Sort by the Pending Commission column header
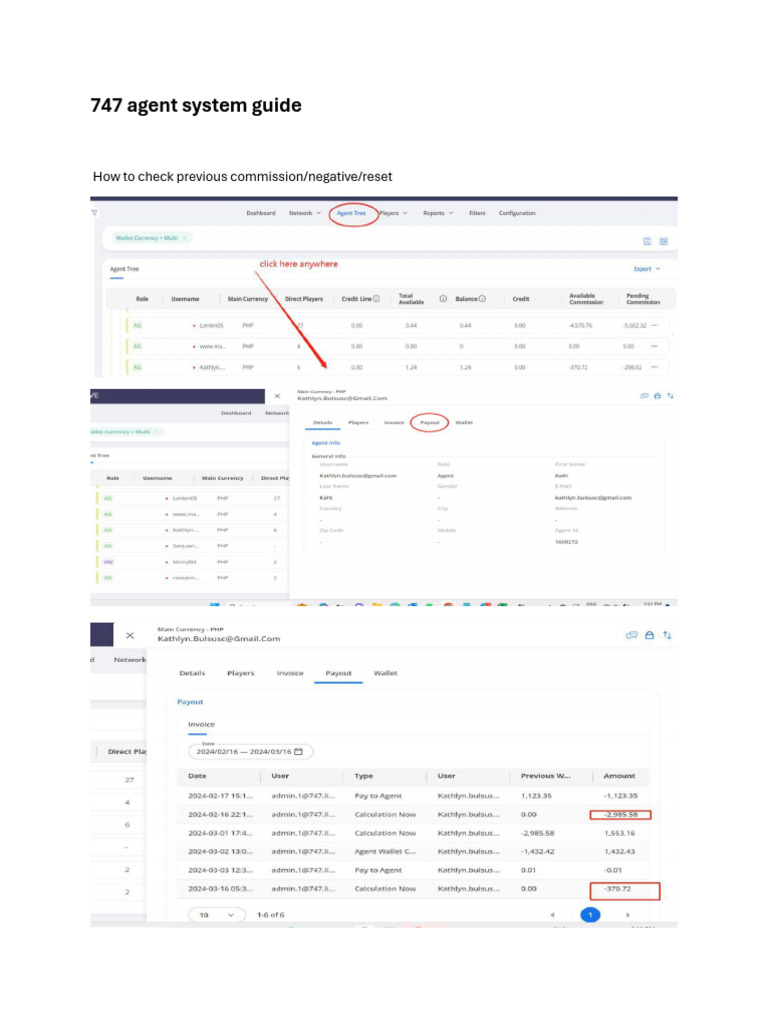Viewport: 768px width, 1024px height. point(643,298)
